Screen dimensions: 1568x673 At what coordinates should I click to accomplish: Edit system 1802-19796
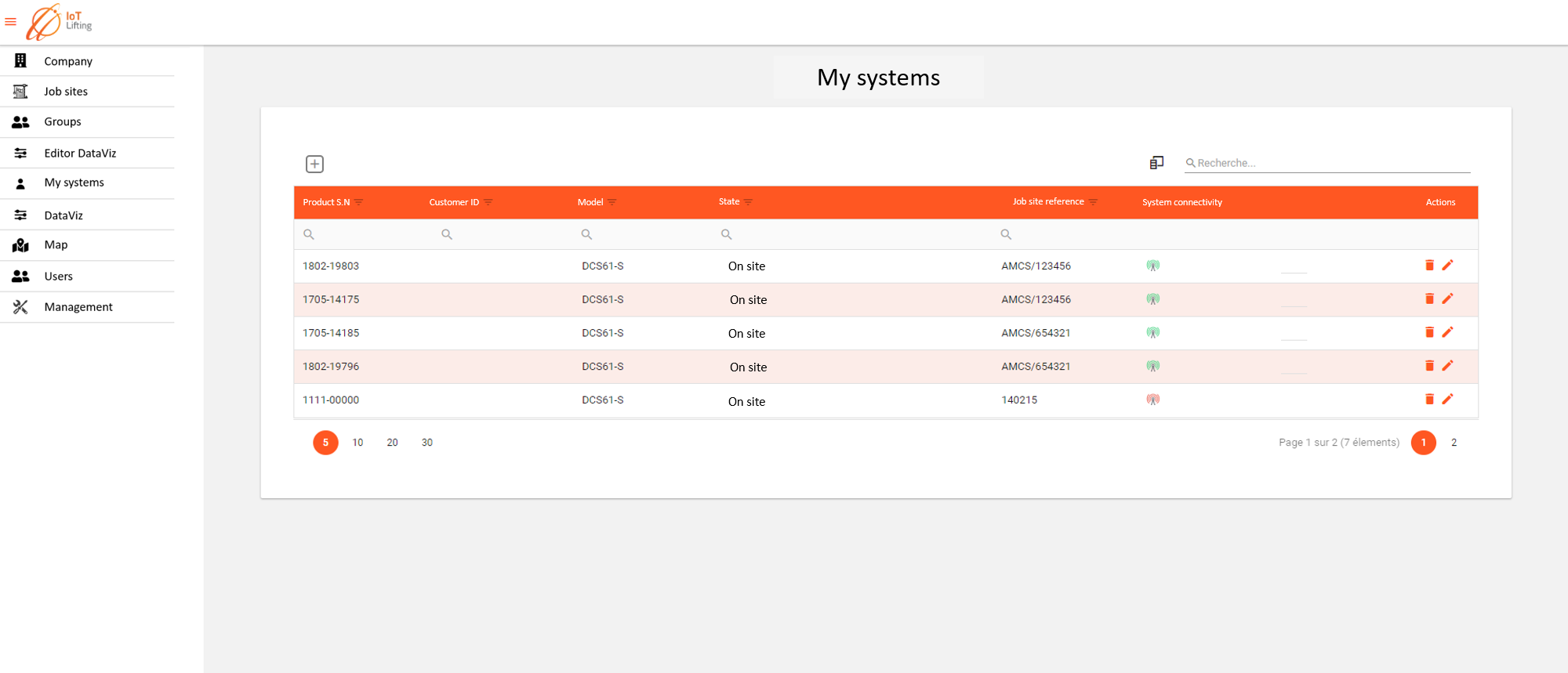pos(1447,367)
